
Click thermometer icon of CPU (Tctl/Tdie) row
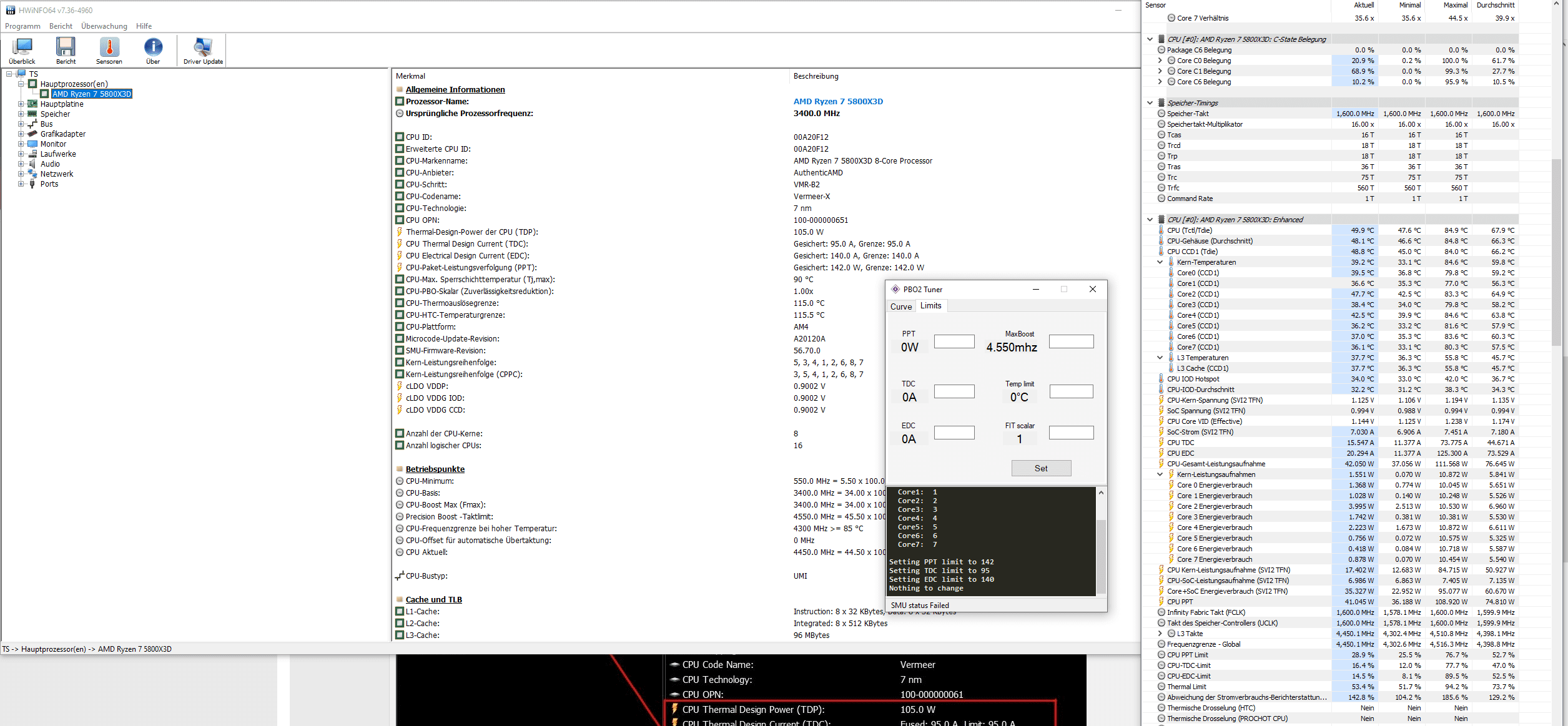(x=1161, y=230)
